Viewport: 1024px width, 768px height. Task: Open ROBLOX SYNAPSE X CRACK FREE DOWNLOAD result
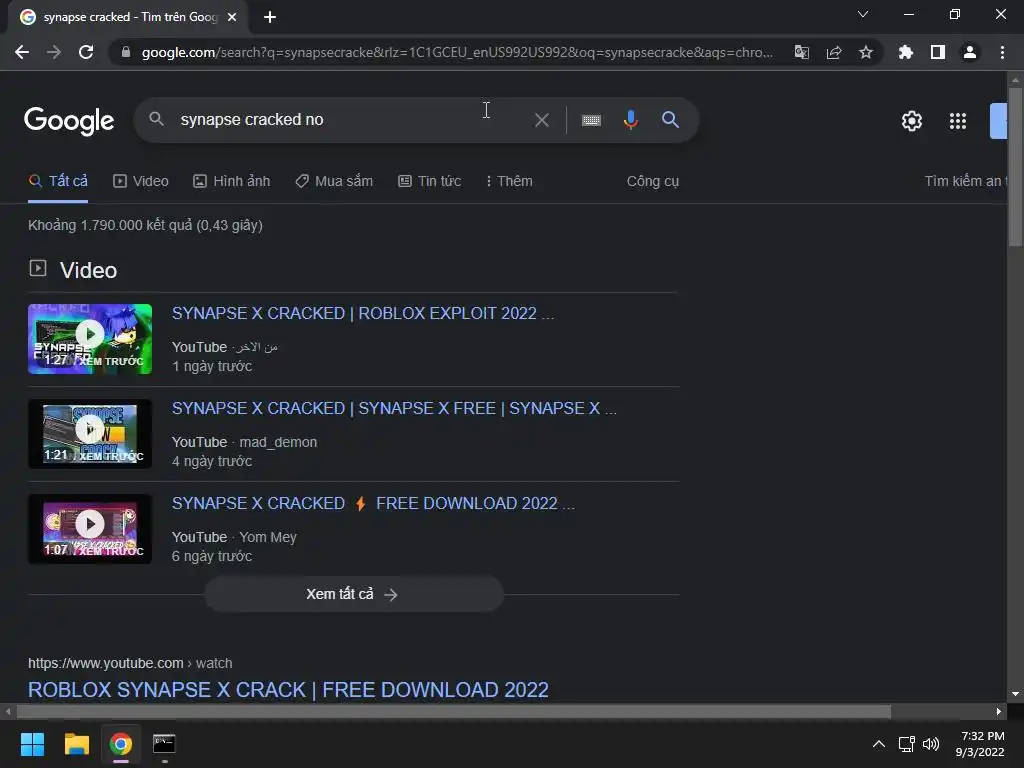[288, 690]
